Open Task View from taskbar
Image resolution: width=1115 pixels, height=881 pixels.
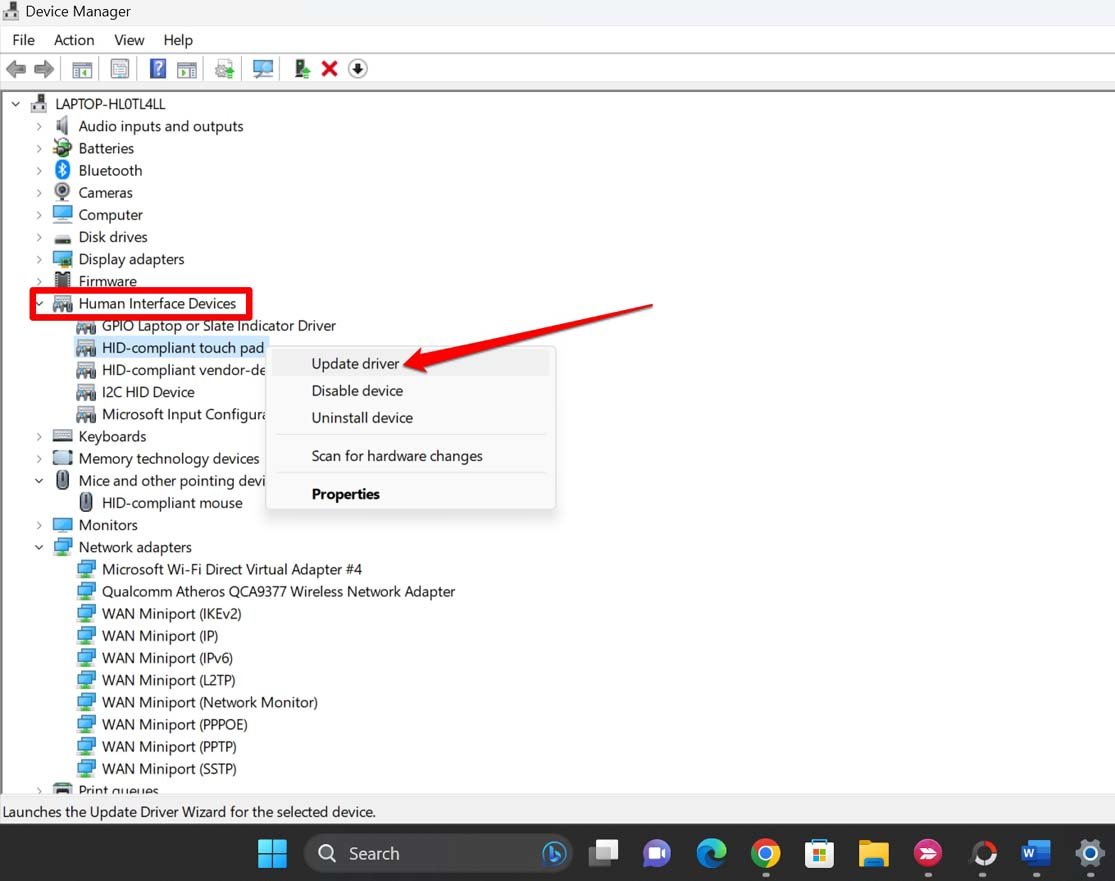pyautogui.click(x=603, y=853)
